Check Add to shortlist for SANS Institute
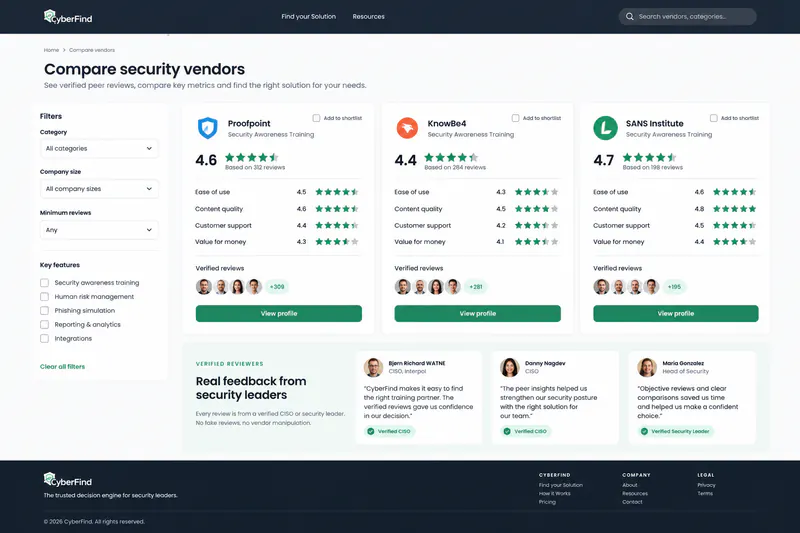 click(713, 118)
